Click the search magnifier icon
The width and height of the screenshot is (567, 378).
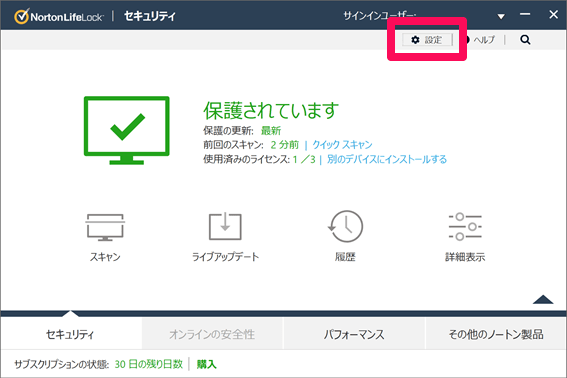525,40
